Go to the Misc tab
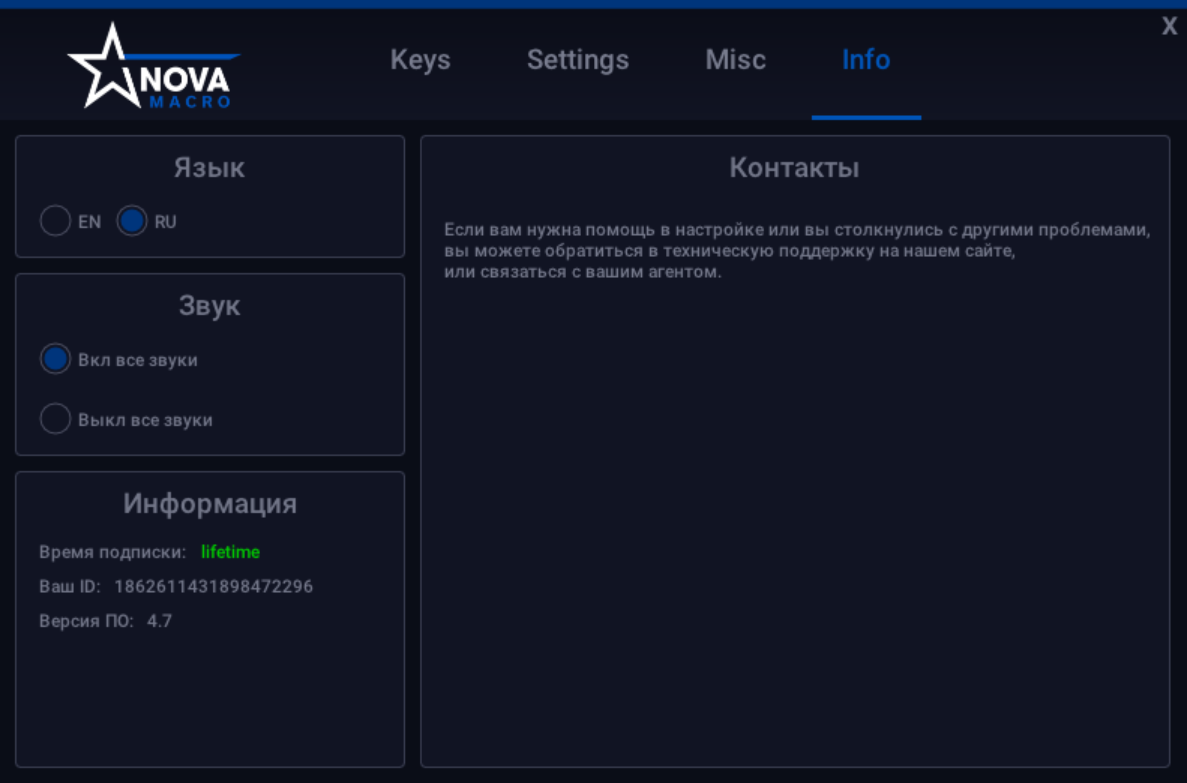This screenshot has height=783, width=1187. (735, 60)
